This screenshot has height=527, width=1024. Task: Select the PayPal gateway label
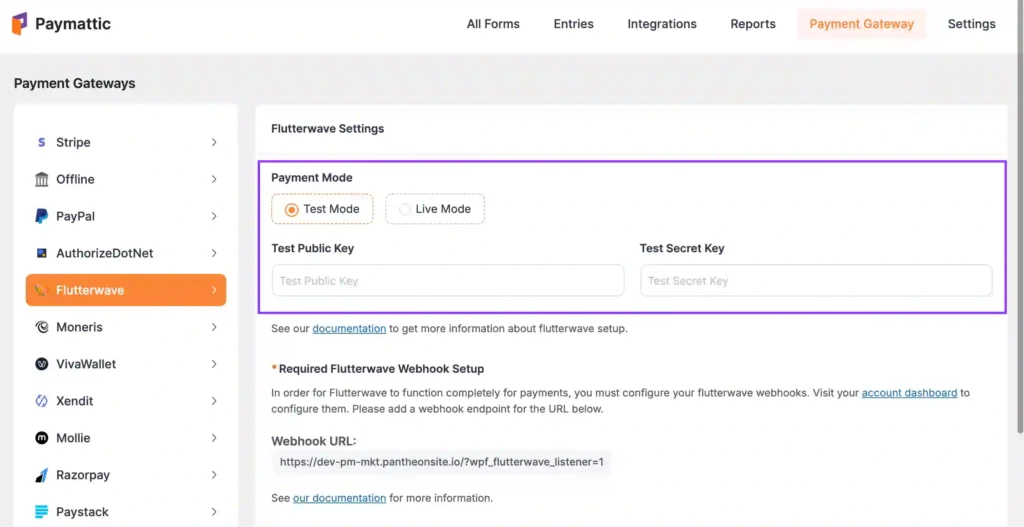(x=76, y=216)
